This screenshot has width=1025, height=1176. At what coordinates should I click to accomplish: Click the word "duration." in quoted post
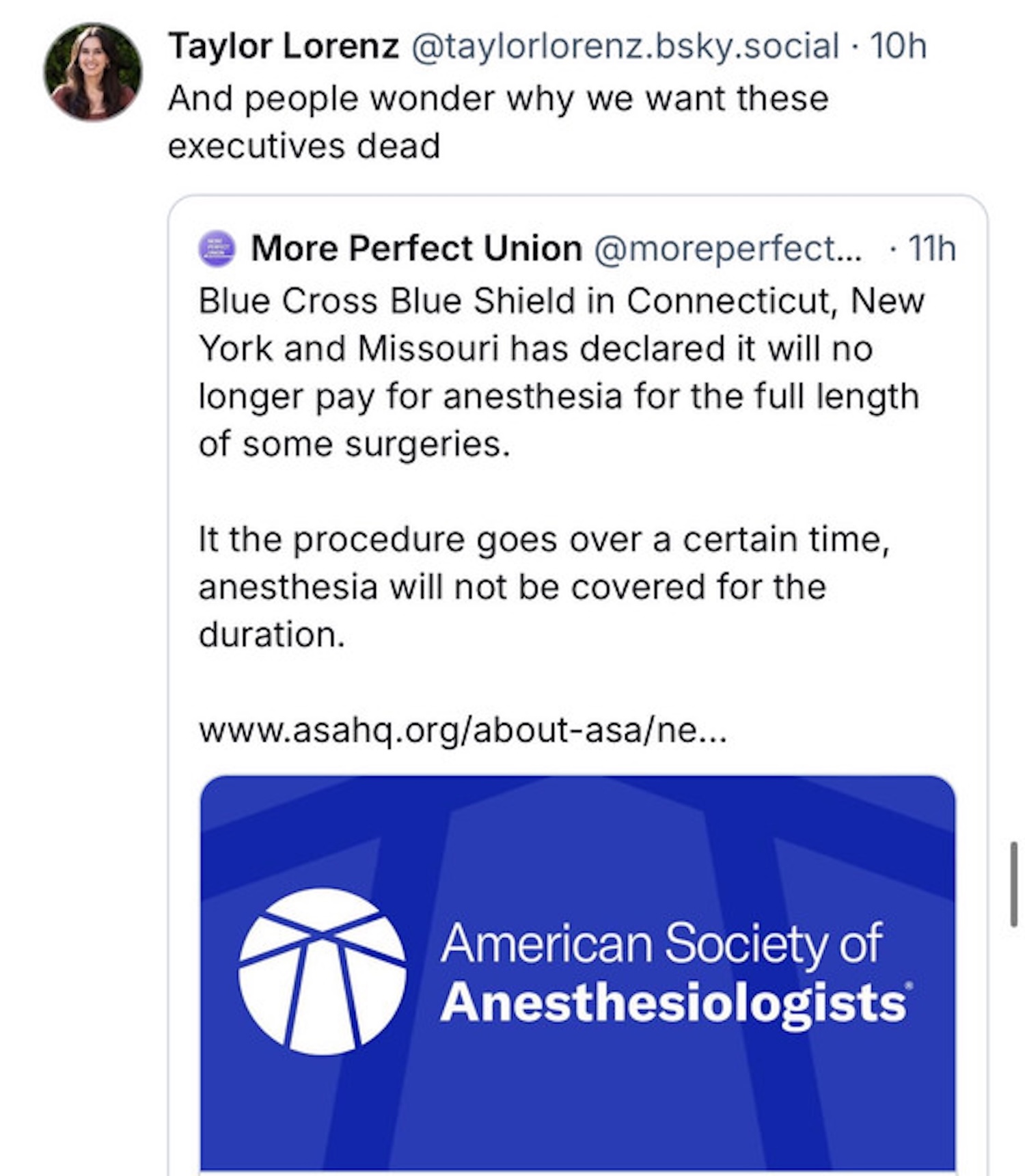271,635
